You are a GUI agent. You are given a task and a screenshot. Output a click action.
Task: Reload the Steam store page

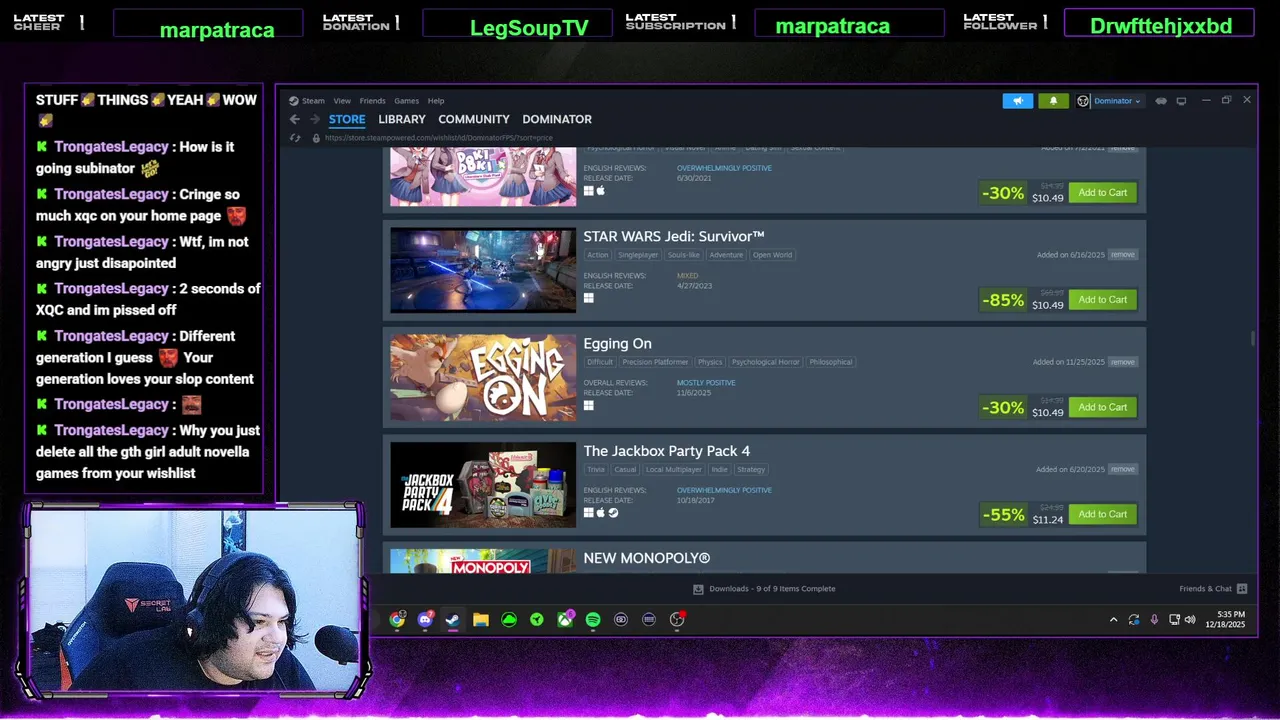(x=295, y=138)
